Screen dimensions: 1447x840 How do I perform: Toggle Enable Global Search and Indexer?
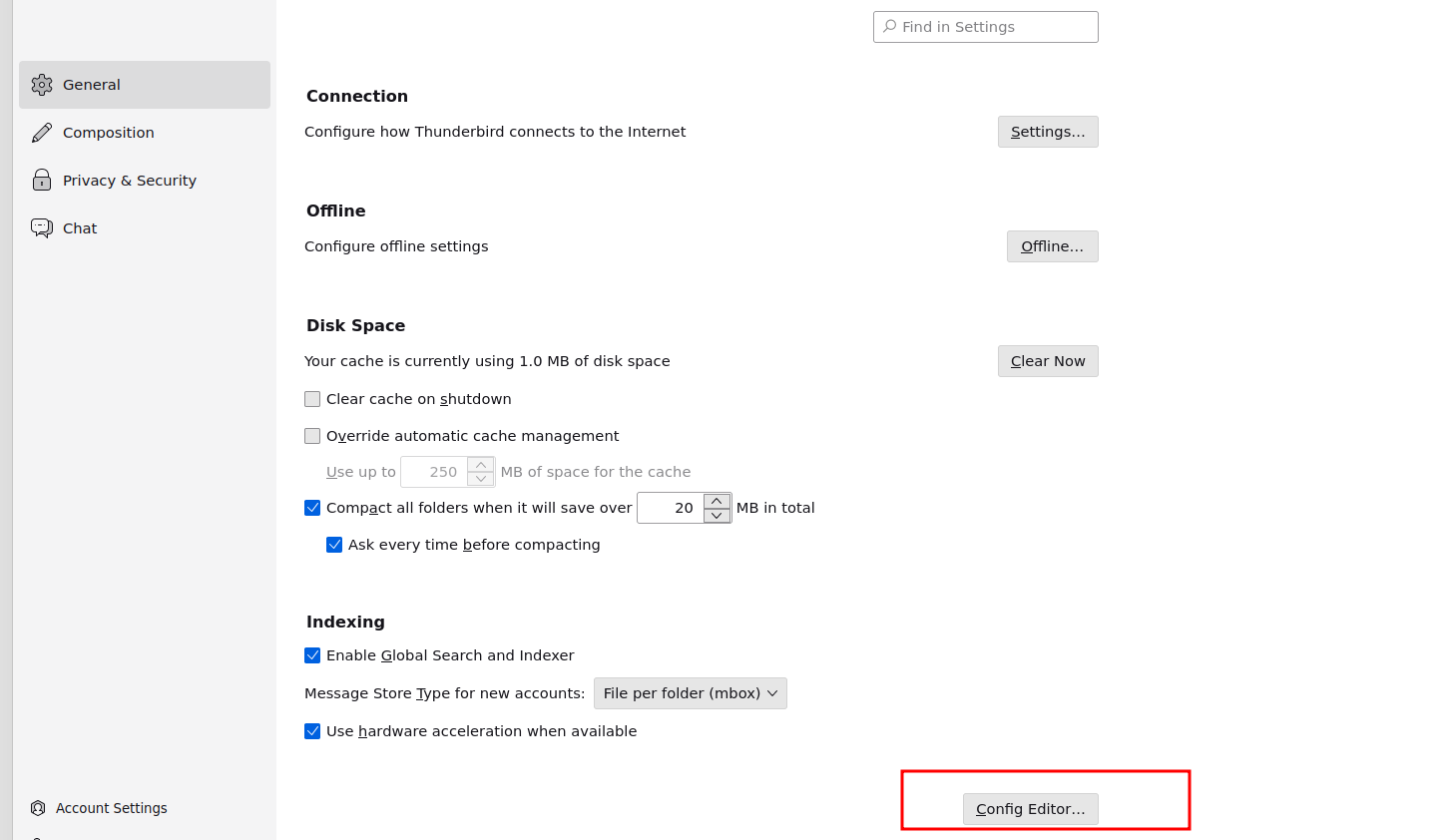click(x=312, y=655)
